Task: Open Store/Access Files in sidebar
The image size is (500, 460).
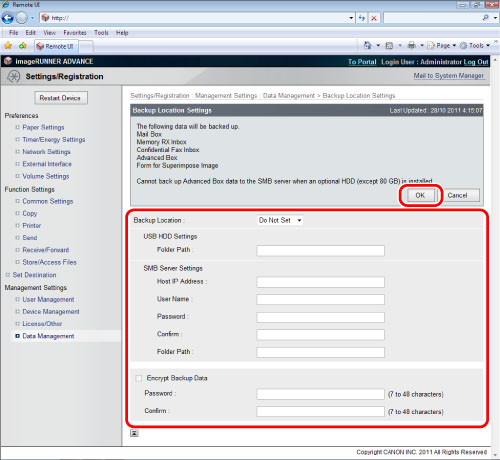Action: tap(49, 262)
